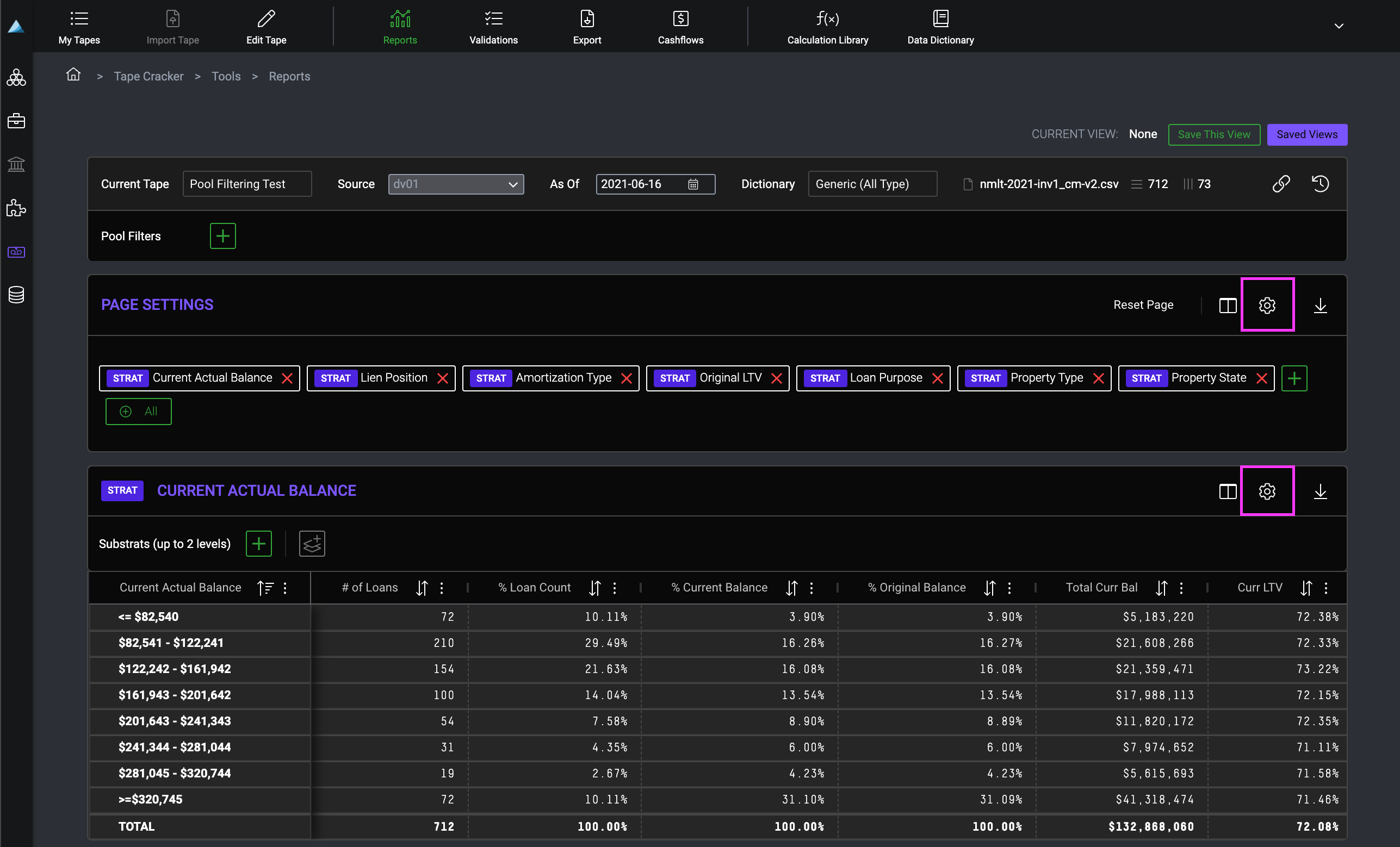Download the Page Settings report

[1320, 305]
